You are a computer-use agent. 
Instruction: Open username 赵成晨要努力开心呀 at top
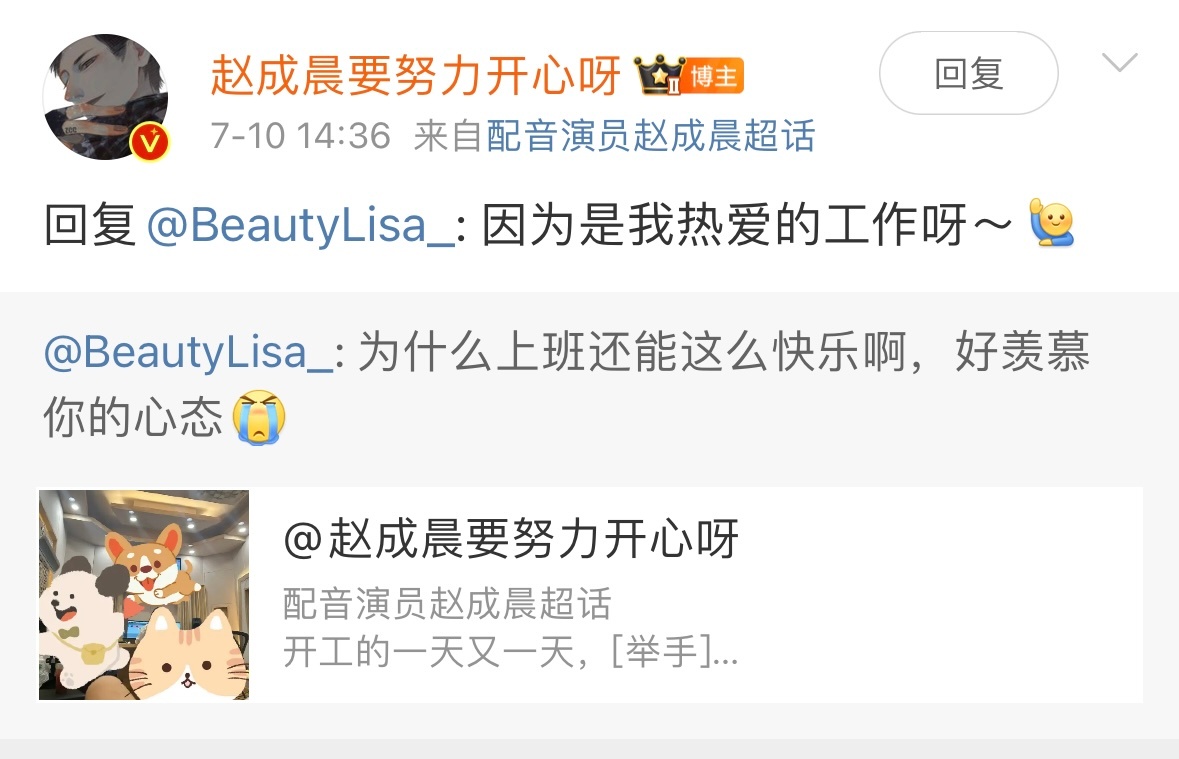click(x=416, y=75)
